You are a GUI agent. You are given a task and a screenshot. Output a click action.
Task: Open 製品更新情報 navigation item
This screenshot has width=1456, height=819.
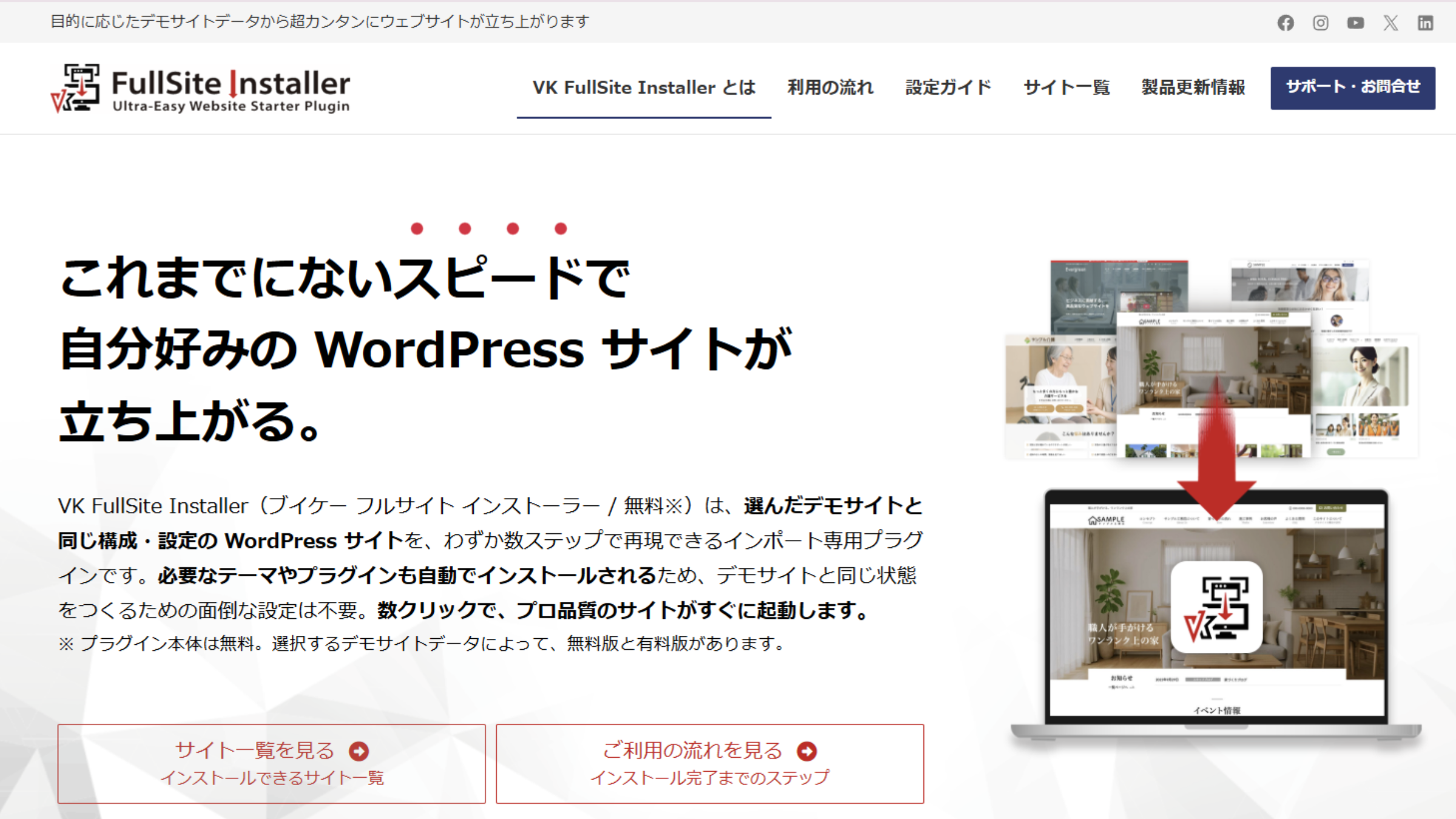tap(1193, 88)
